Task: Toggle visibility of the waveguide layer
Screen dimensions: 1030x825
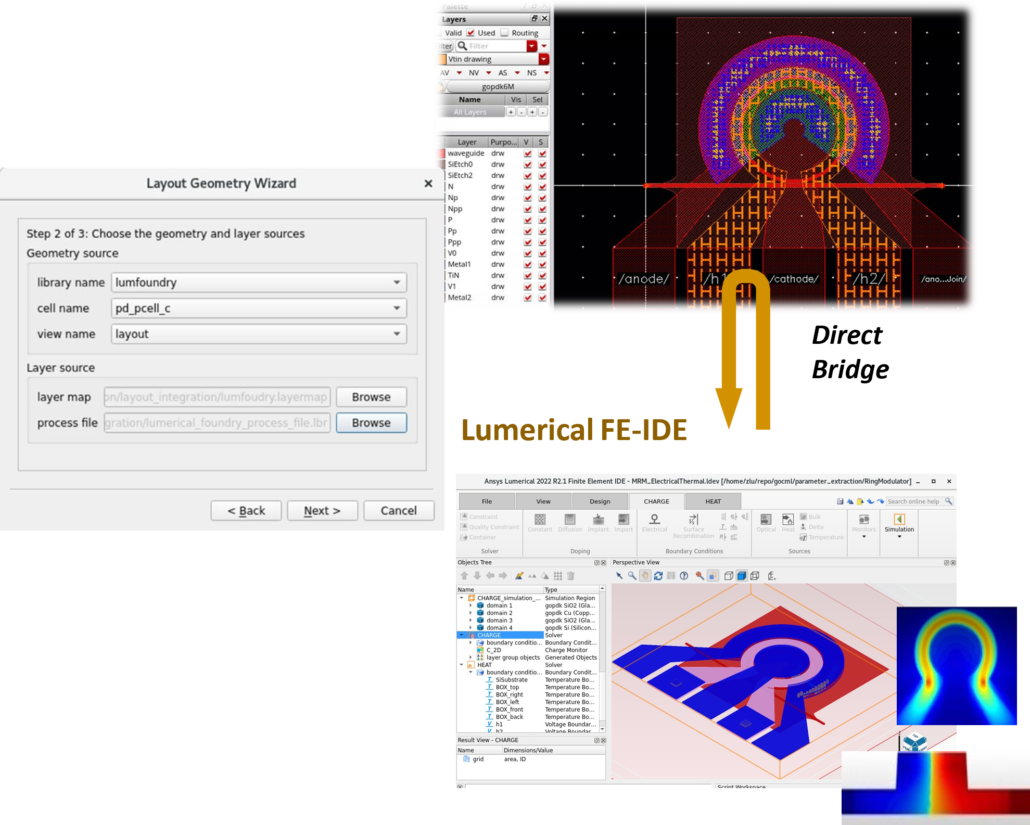Action: (x=527, y=151)
